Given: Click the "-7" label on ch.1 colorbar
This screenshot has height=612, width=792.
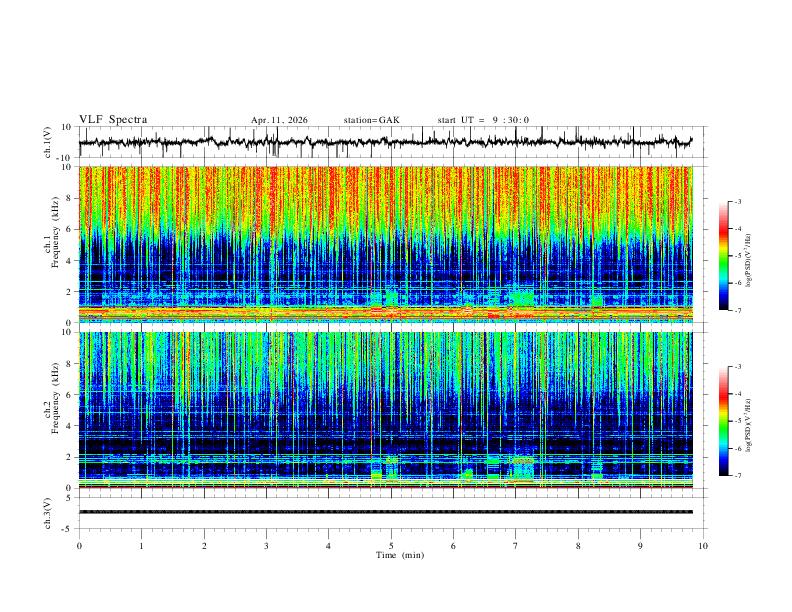Looking at the screenshot, I should (737, 310).
